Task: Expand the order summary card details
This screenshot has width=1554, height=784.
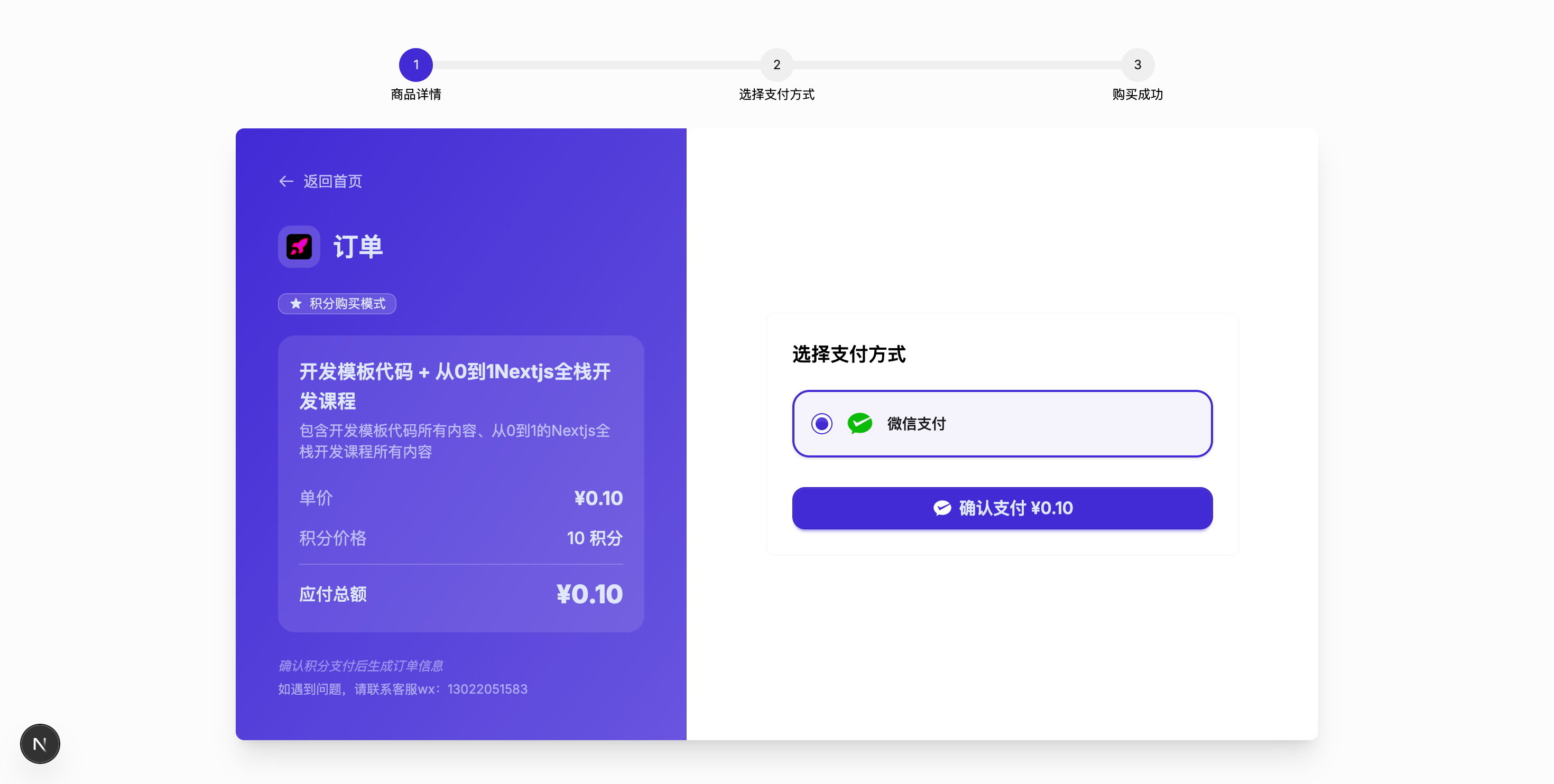Action: click(461, 482)
